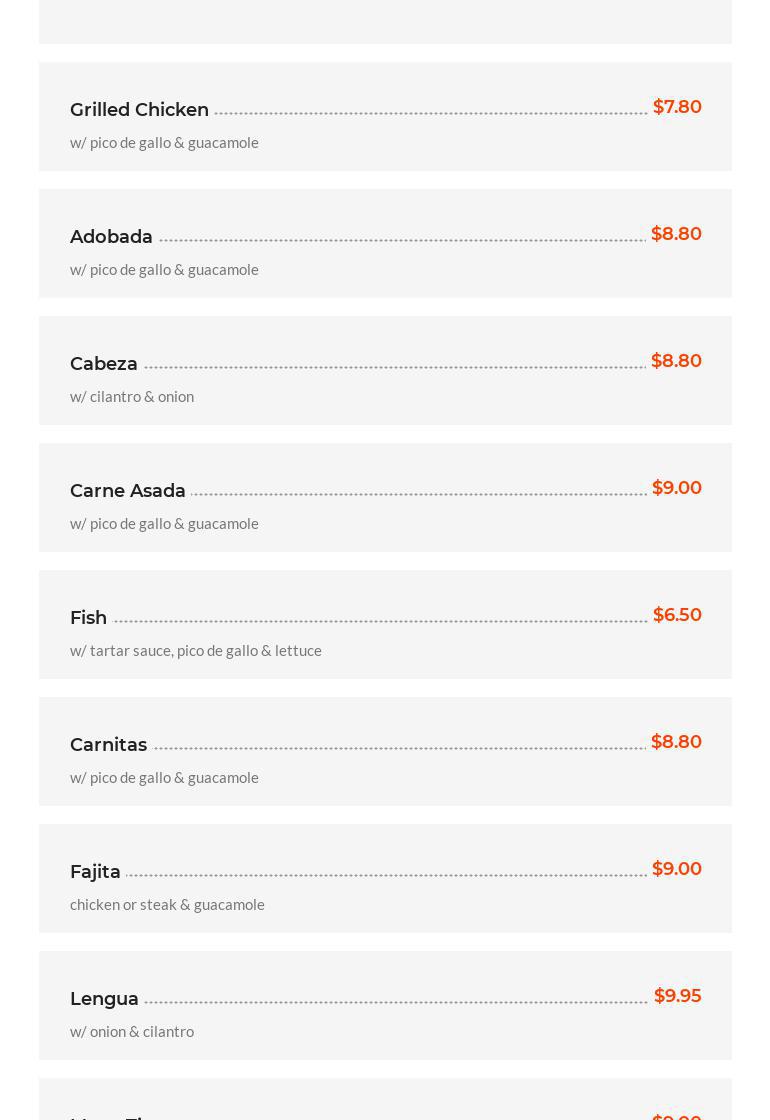Select the Lengua menu item name
This screenshot has width=770, height=1120.
coord(104,999)
